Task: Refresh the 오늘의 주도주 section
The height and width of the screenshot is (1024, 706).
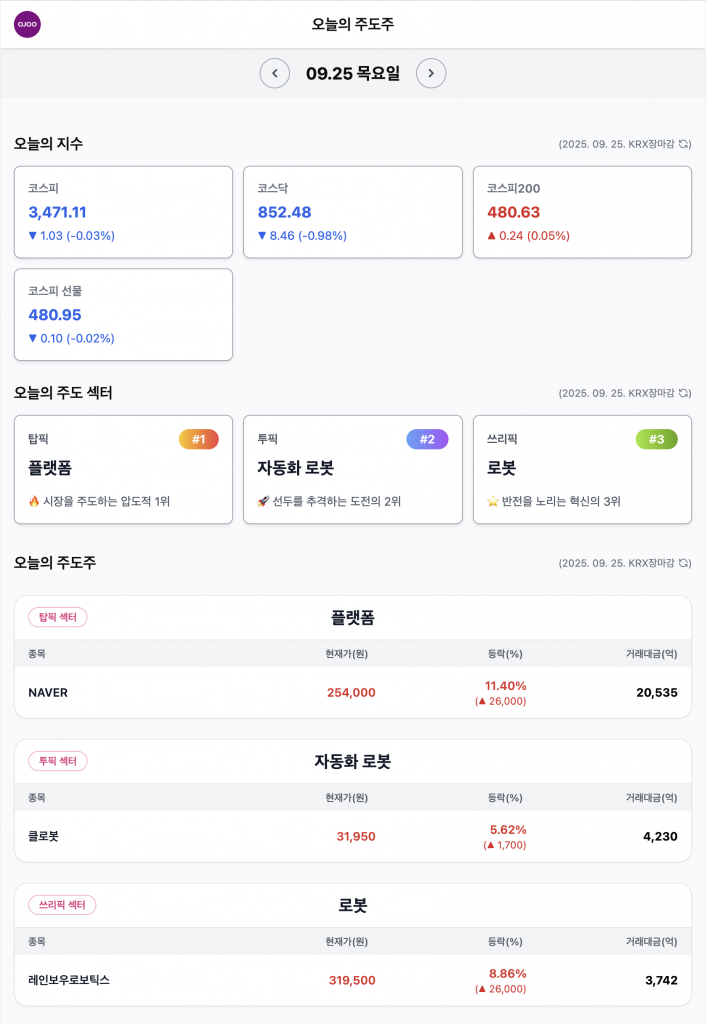Action: coord(684,563)
